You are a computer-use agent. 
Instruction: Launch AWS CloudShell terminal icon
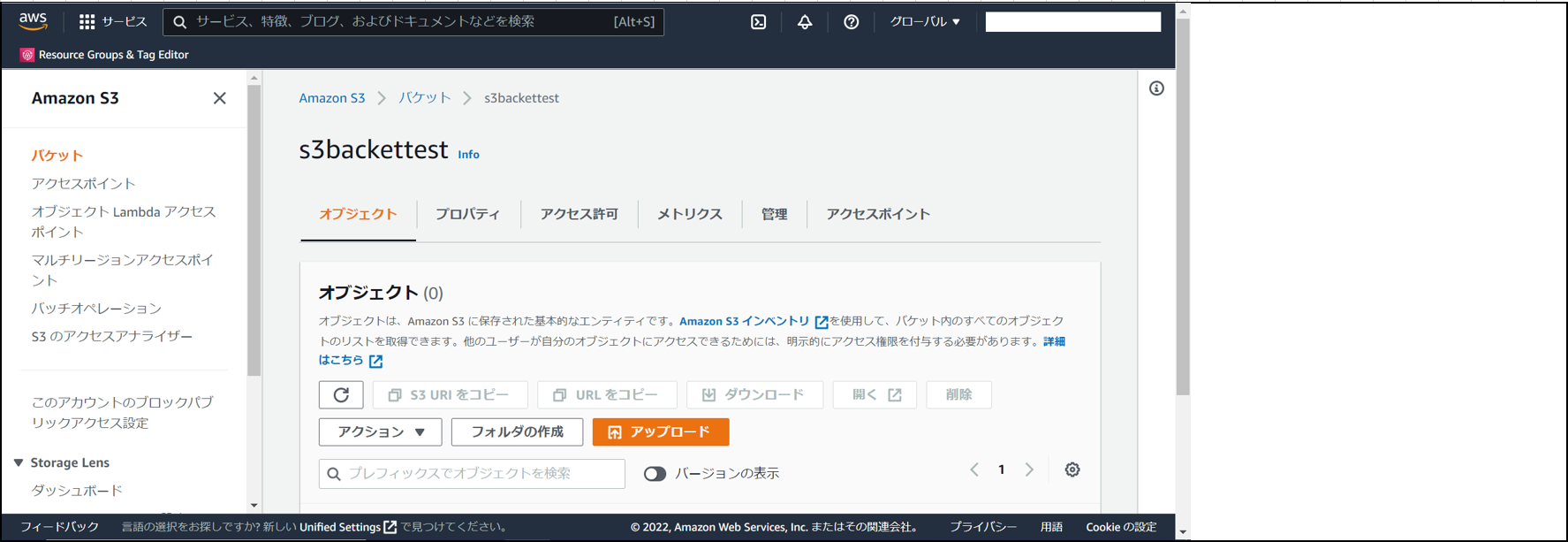758,22
